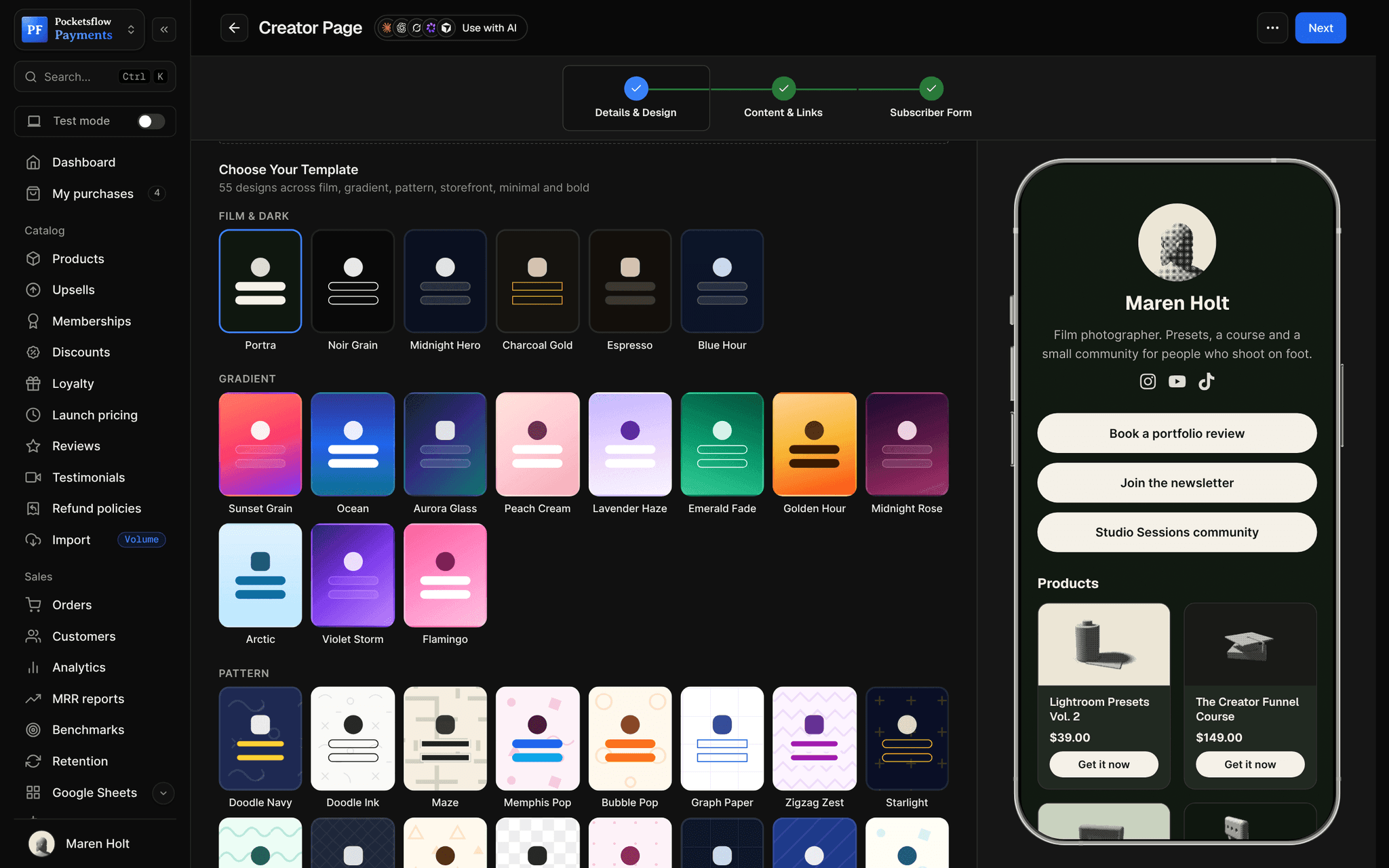Open the TikTok icon in the preview
Screen dimensions: 1389x868
click(x=1207, y=381)
